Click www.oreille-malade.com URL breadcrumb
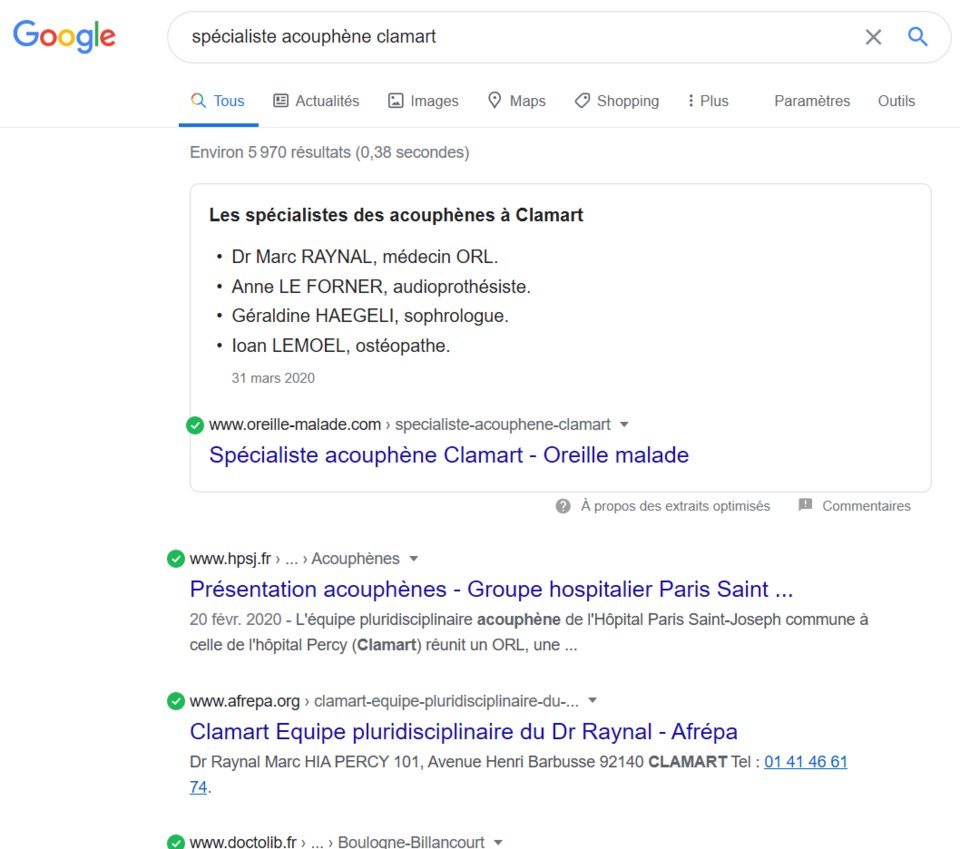 point(410,425)
